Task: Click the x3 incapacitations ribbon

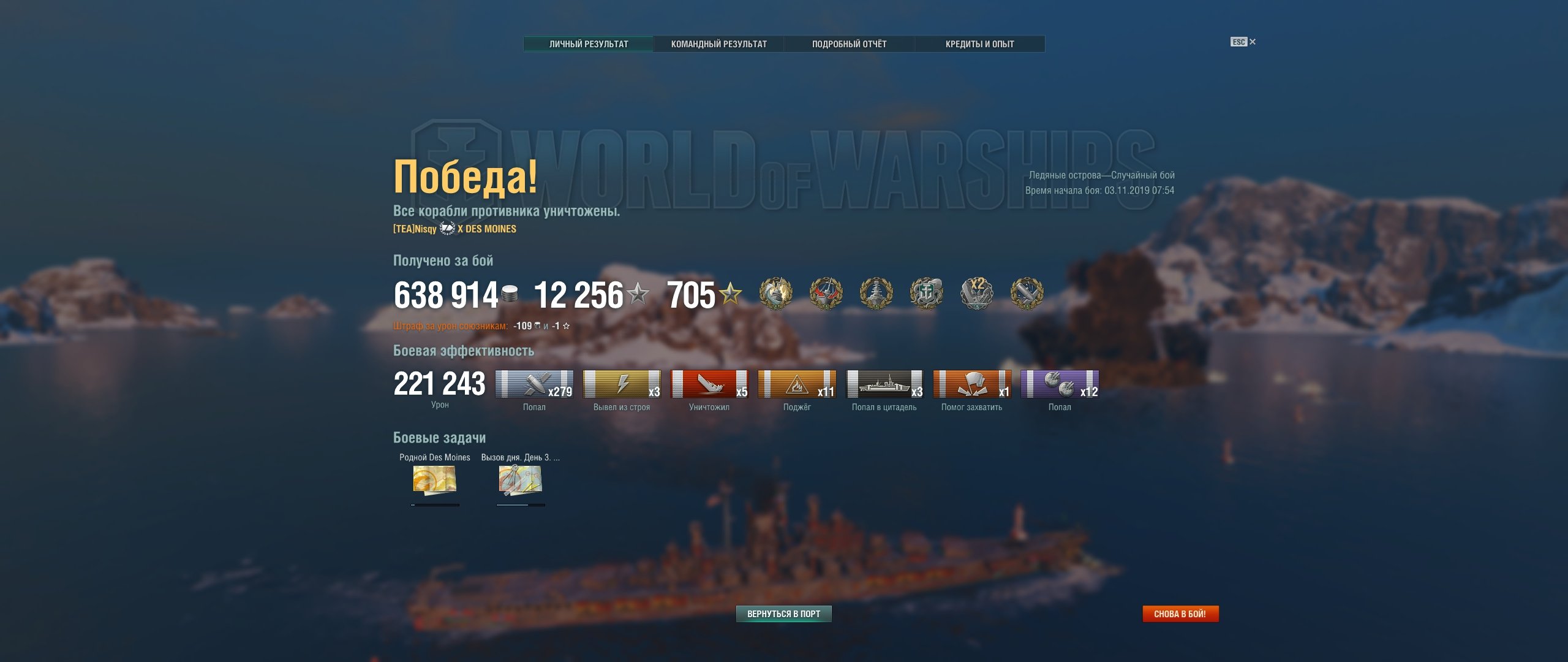Action: [x=622, y=384]
